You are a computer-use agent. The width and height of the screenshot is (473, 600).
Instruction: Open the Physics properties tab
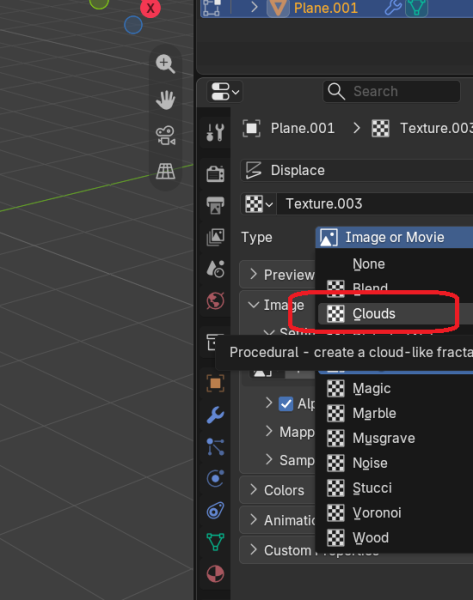pos(215,478)
